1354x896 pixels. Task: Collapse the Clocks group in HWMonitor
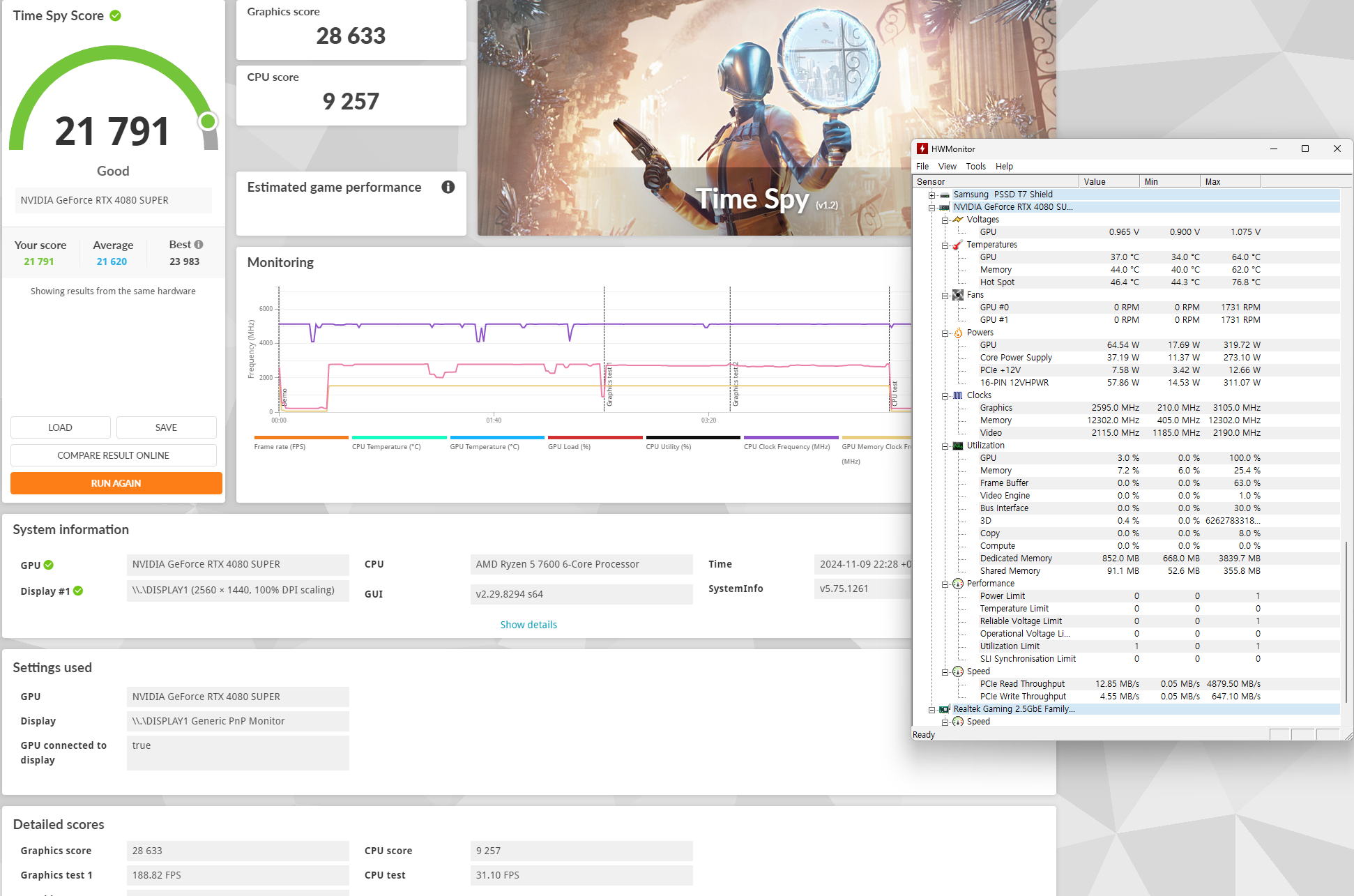click(945, 396)
